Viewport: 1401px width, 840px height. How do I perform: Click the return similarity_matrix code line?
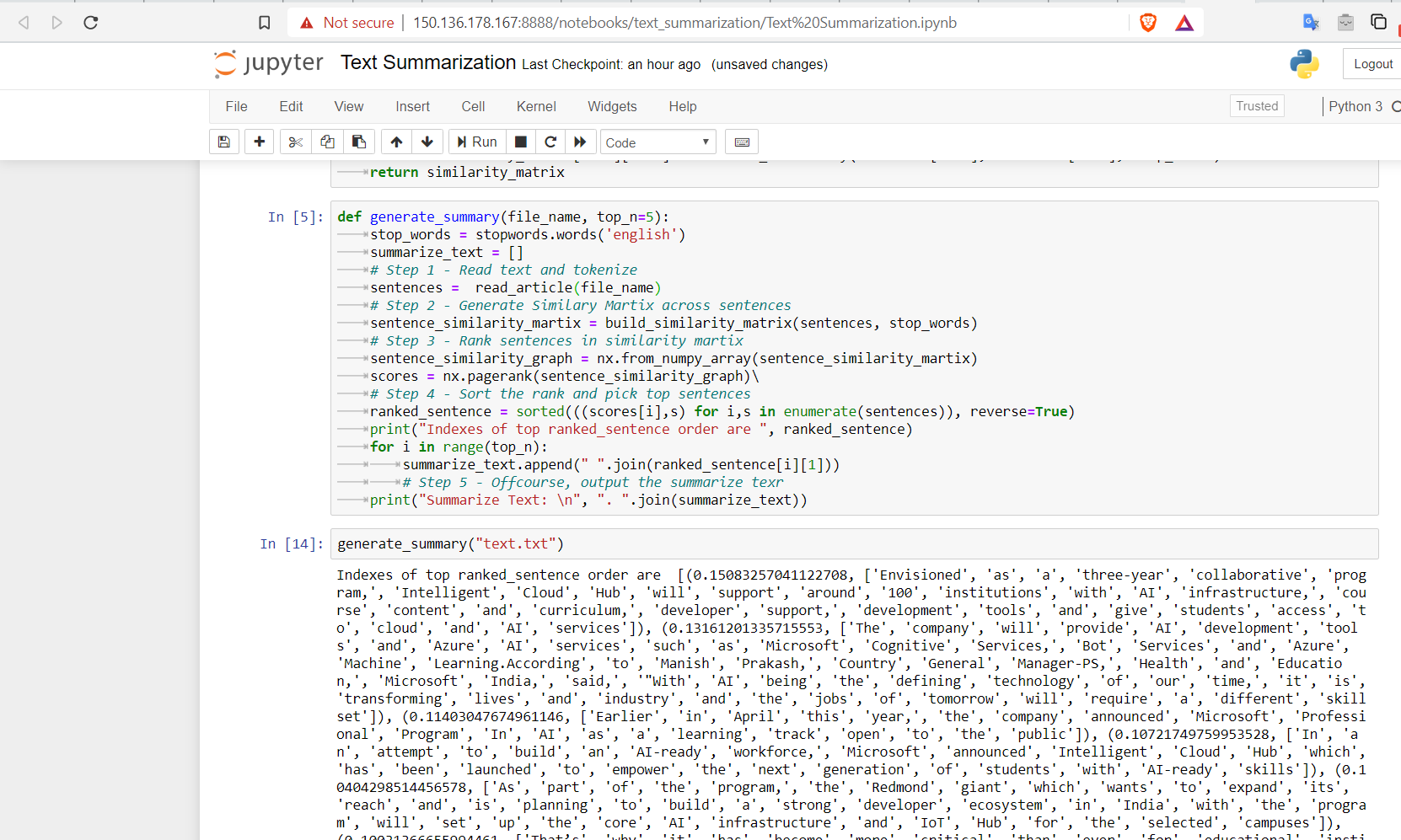click(467, 172)
